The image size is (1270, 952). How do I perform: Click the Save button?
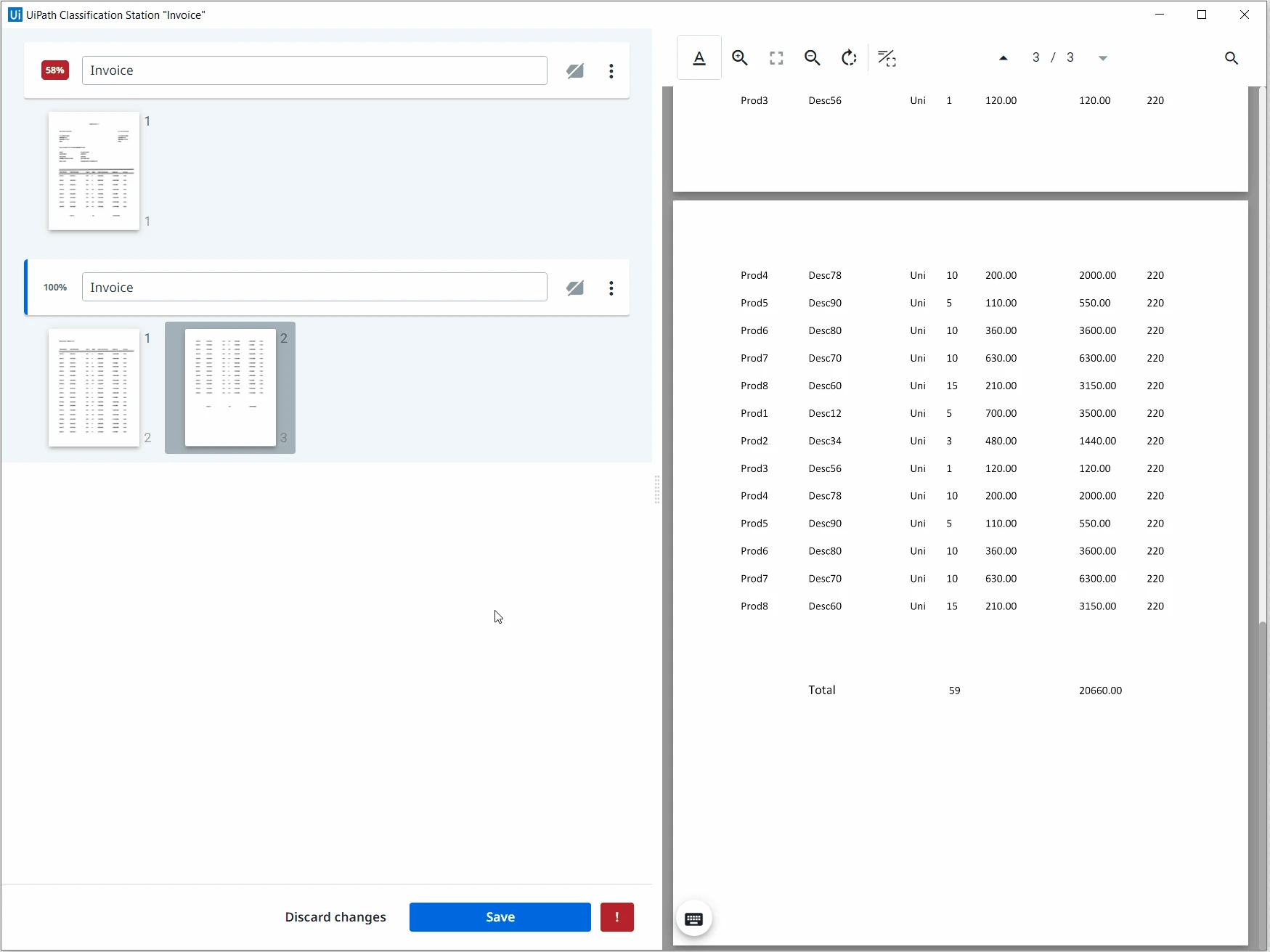click(x=500, y=917)
